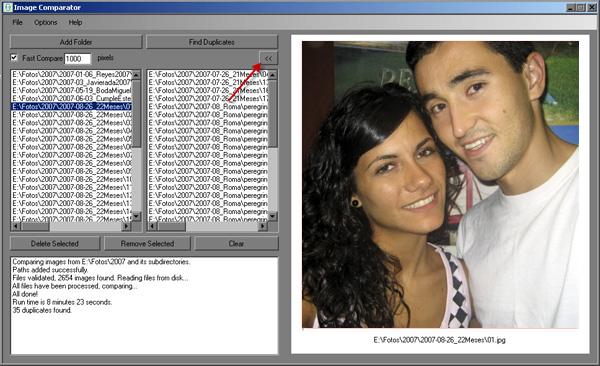Click the left list scroll-up arrow
The height and width of the screenshot is (366, 600).
pyautogui.click(x=136, y=75)
